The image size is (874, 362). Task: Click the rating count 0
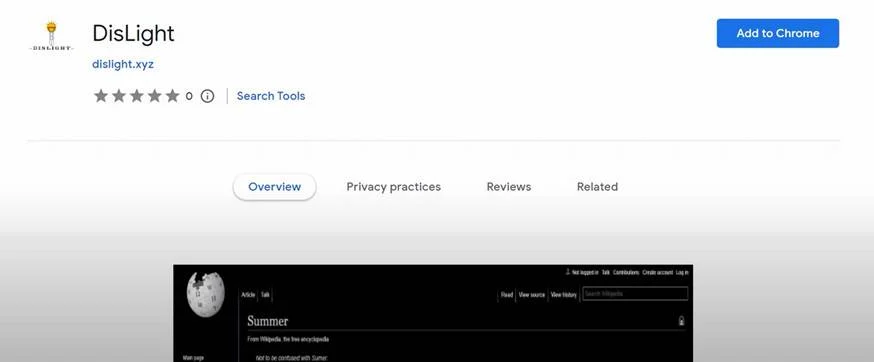tap(189, 96)
